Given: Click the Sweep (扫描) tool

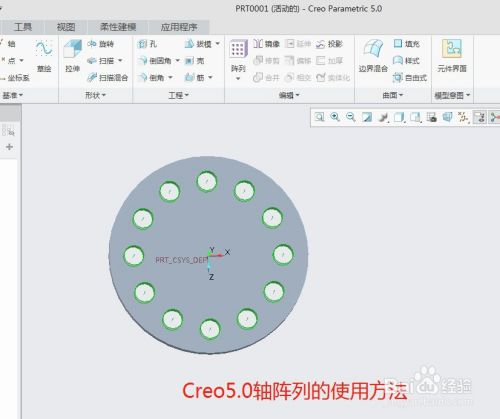Looking at the screenshot, I should [x=100, y=61].
